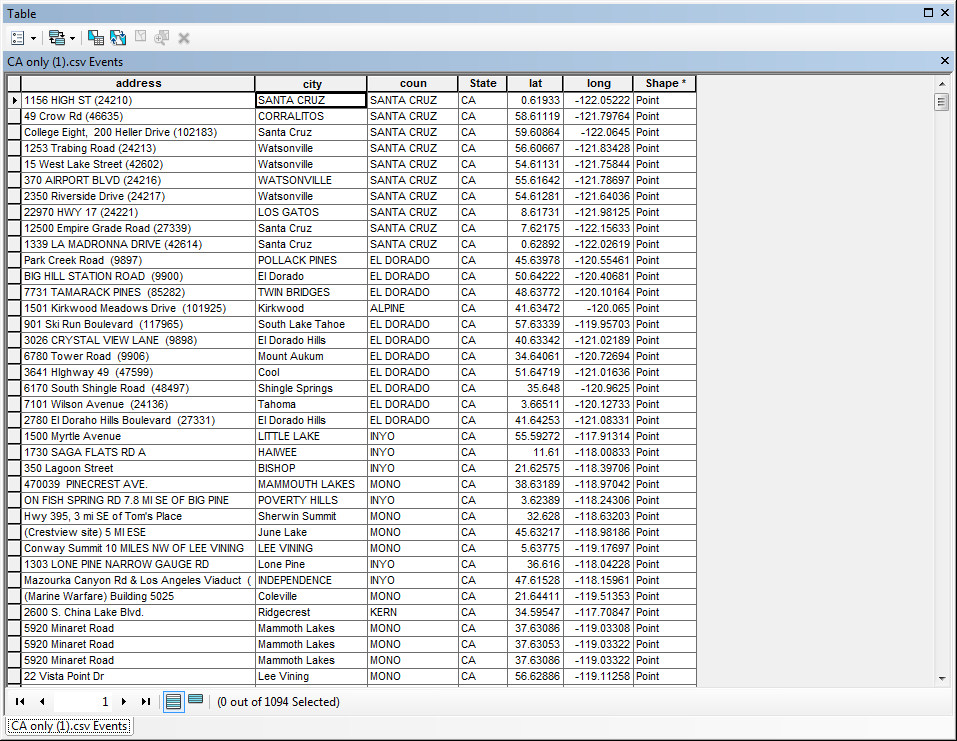The height and width of the screenshot is (741, 957).
Task: Click the South Lake Tahoe city cell
Action: pyautogui.click(x=311, y=324)
